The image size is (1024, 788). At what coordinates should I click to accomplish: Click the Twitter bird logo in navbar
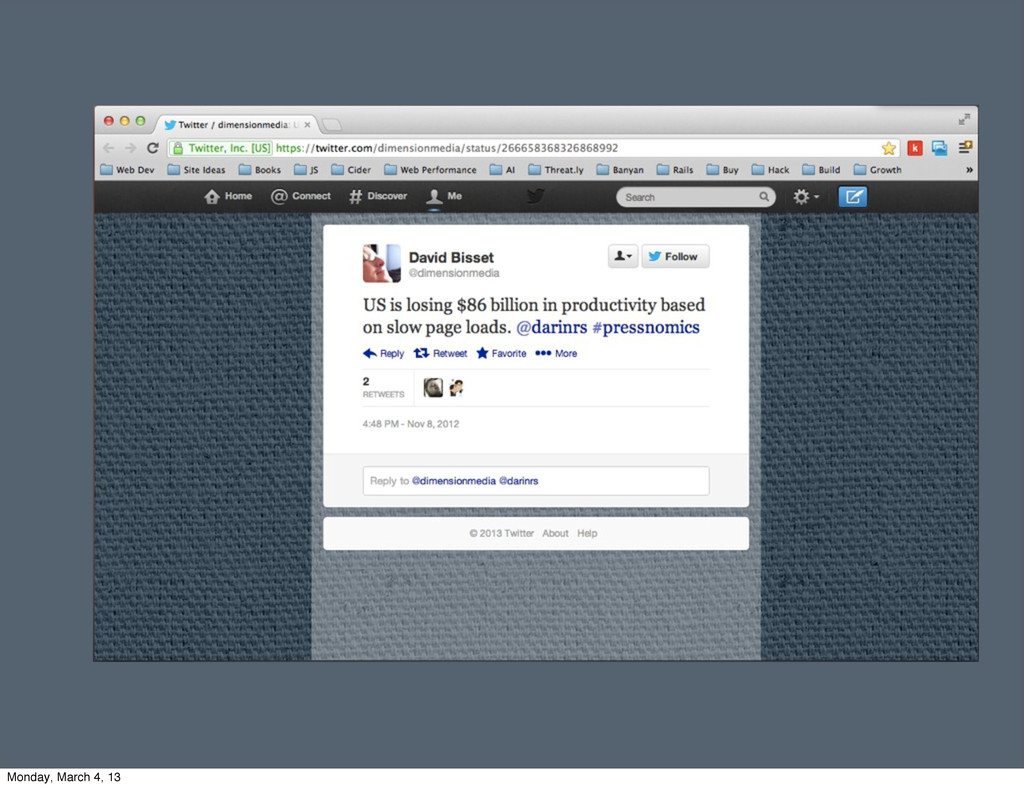pos(536,196)
